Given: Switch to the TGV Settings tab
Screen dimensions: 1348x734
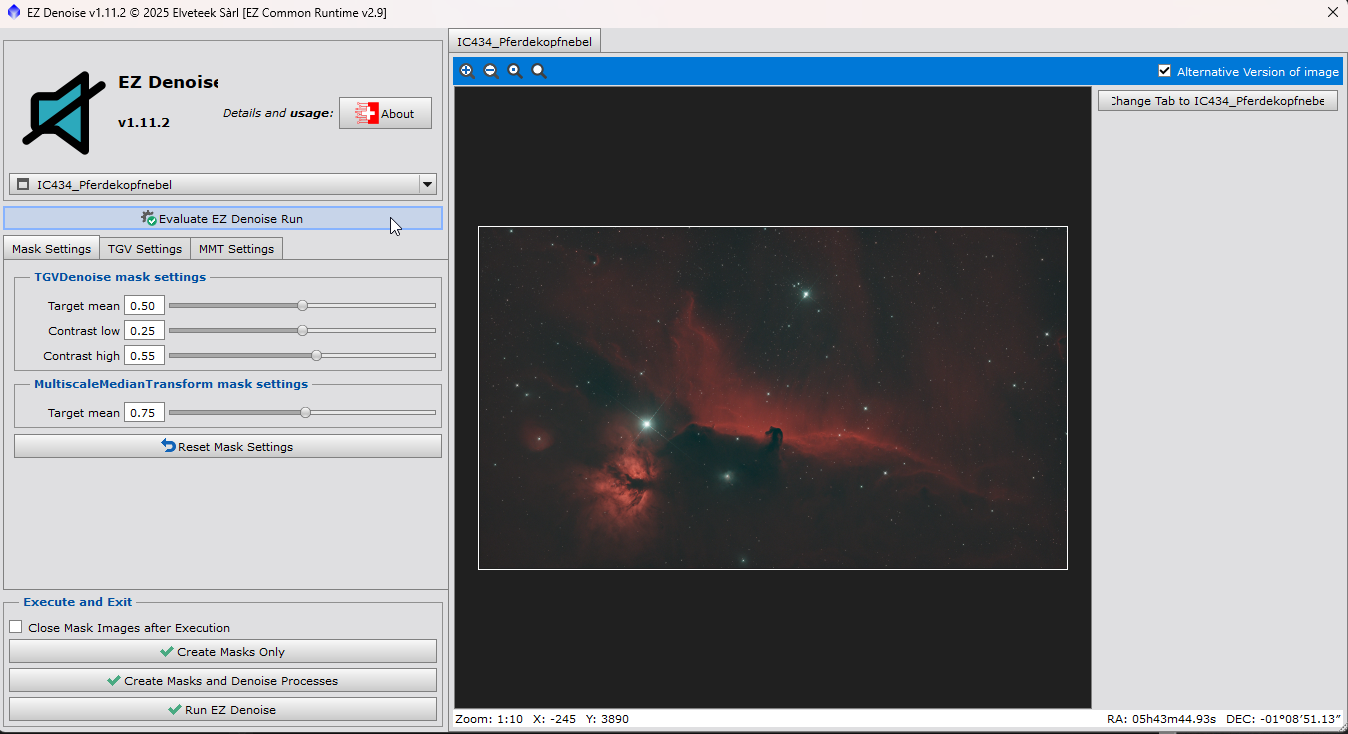Looking at the screenshot, I should pos(145,249).
